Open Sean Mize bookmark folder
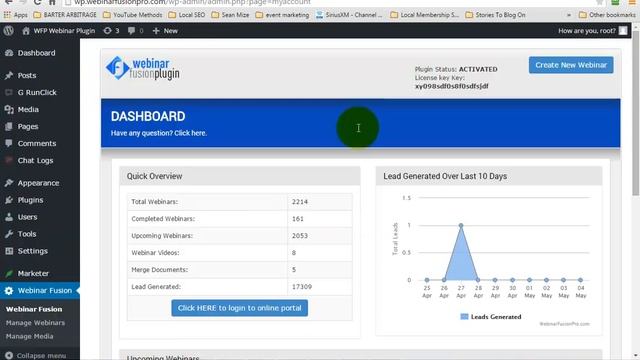This screenshot has height=360, width=640. pos(230,15)
